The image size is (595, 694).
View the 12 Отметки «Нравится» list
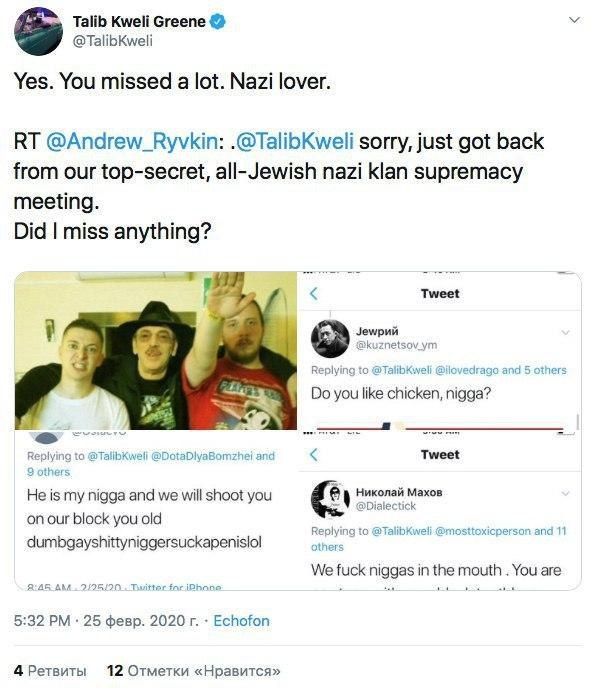click(x=193, y=671)
